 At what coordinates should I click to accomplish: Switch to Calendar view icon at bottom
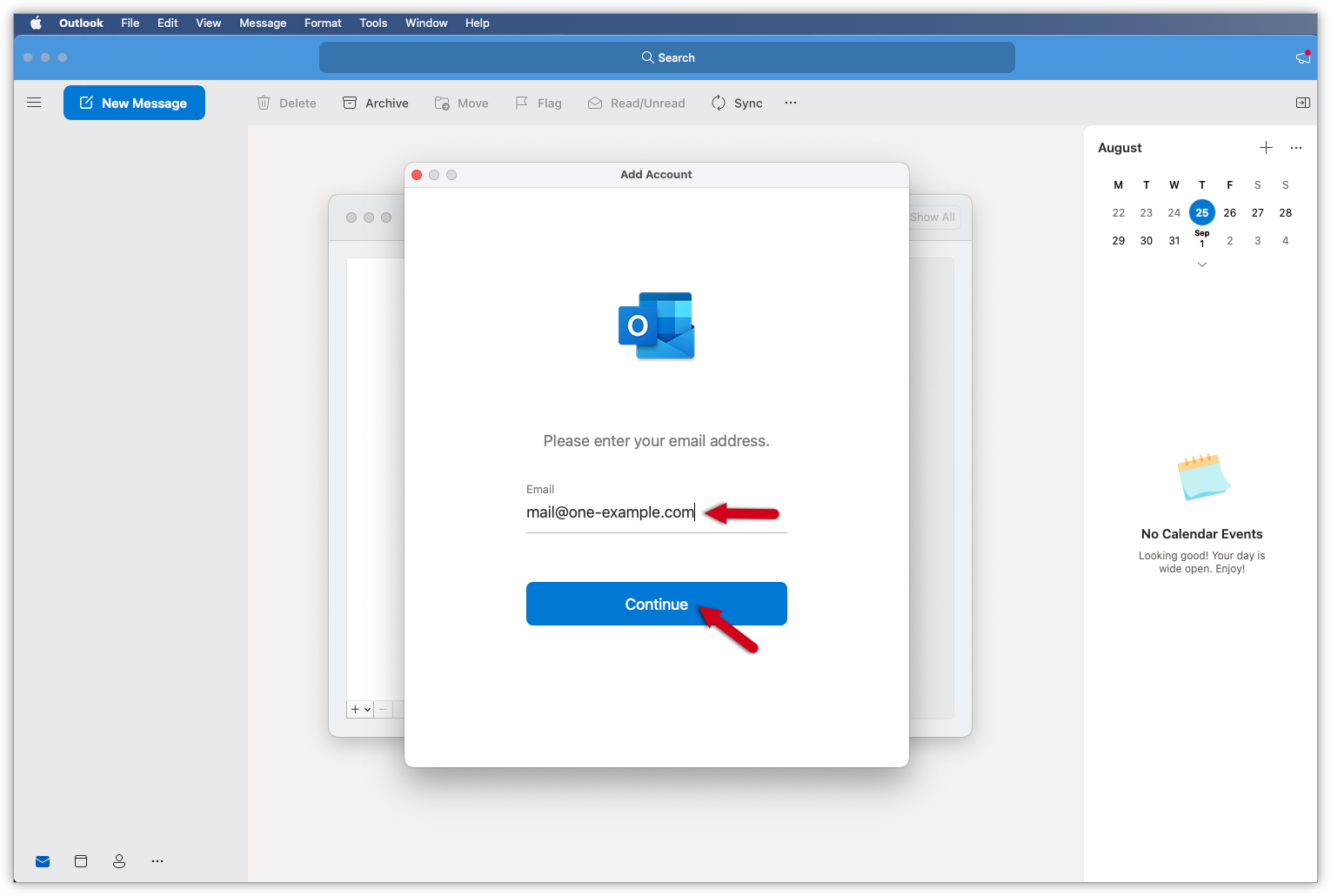81,861
